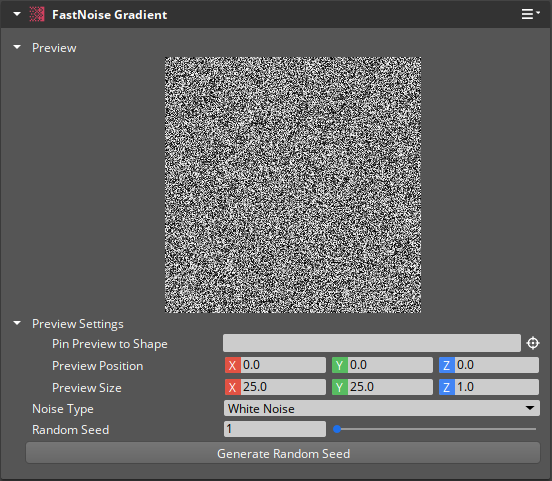Screen dimensions: 552x481
Task: Click the Random Seed slider handle
Action: pyautogui.click(x=337, y=429)
